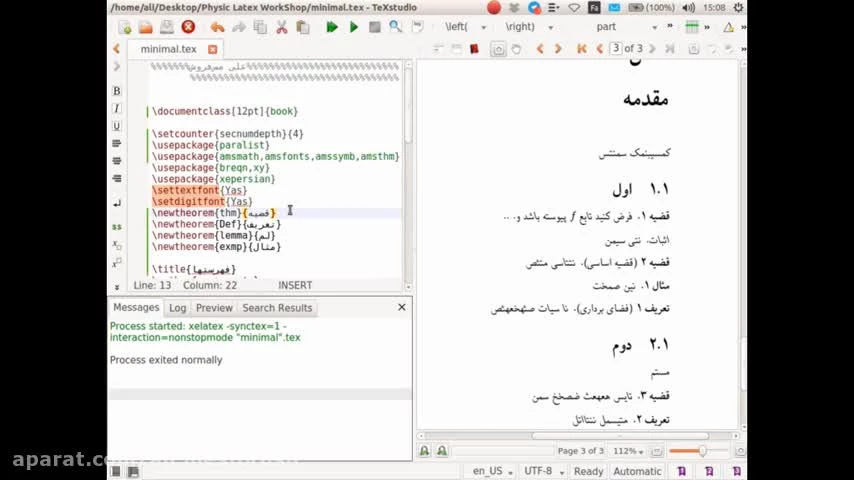Show the Preview tab
Image resolution: width=854 pixels, height=480 pixels.
214,308
